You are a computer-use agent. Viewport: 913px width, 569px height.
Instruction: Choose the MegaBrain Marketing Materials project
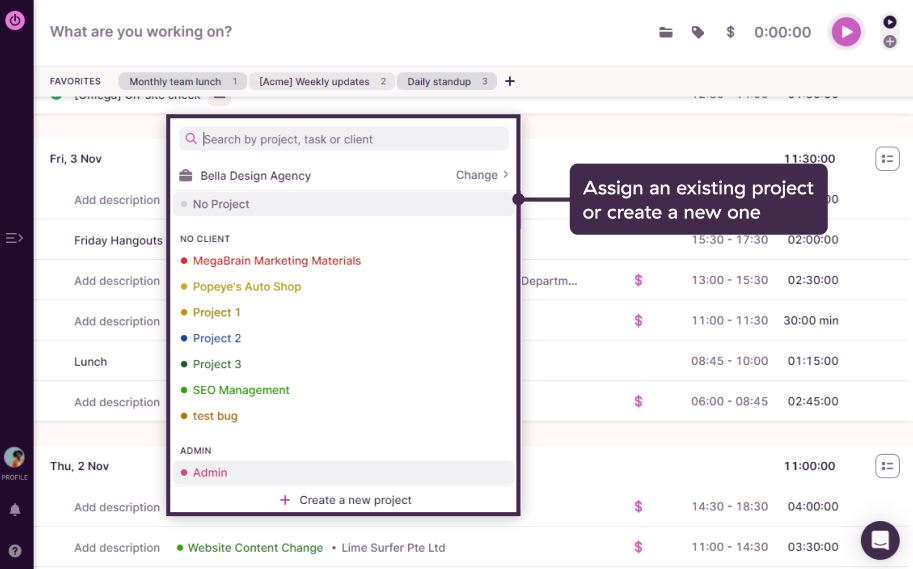coord(276,260)
